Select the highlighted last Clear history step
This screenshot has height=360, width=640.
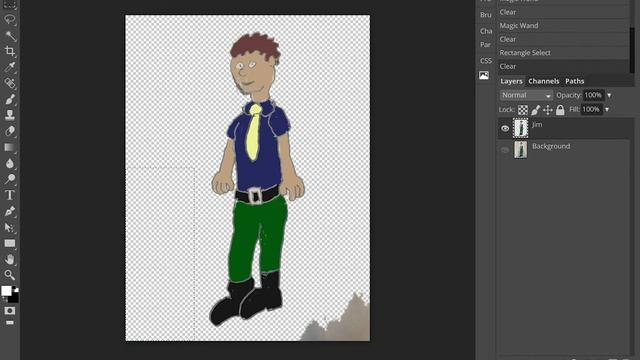563,66
